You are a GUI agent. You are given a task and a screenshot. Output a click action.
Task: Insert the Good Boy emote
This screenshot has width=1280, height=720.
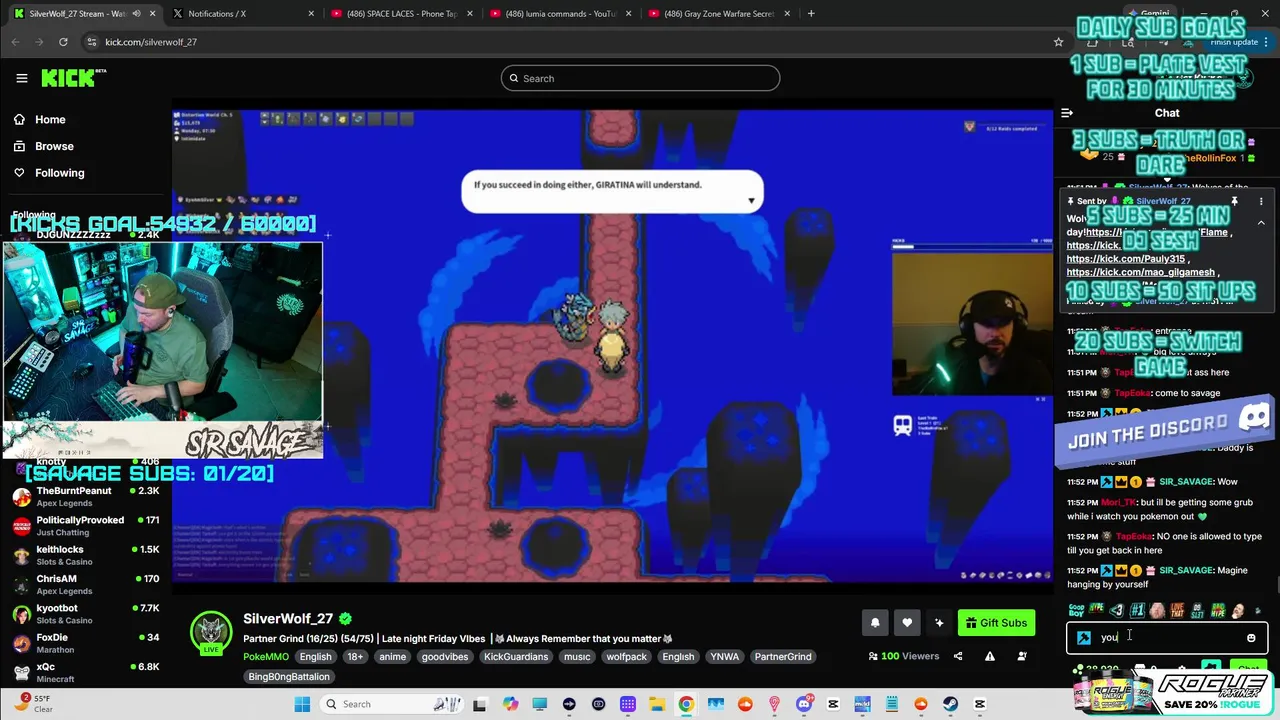[x=1076, y=610]
